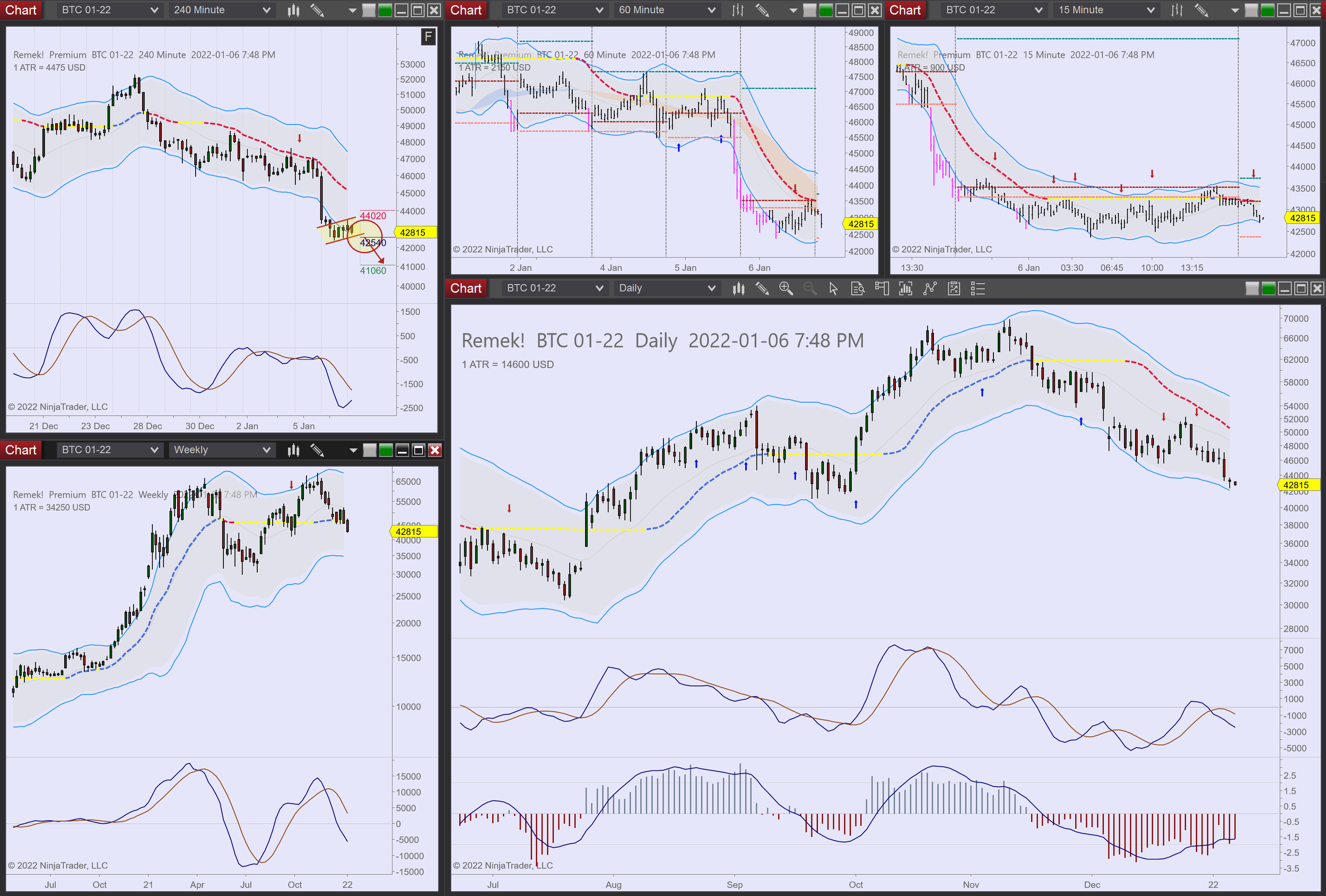Open Chart Trader icon on Daily chart
Image resolution: width=1326 pixels, height=896 pixels.
[882, 288]
